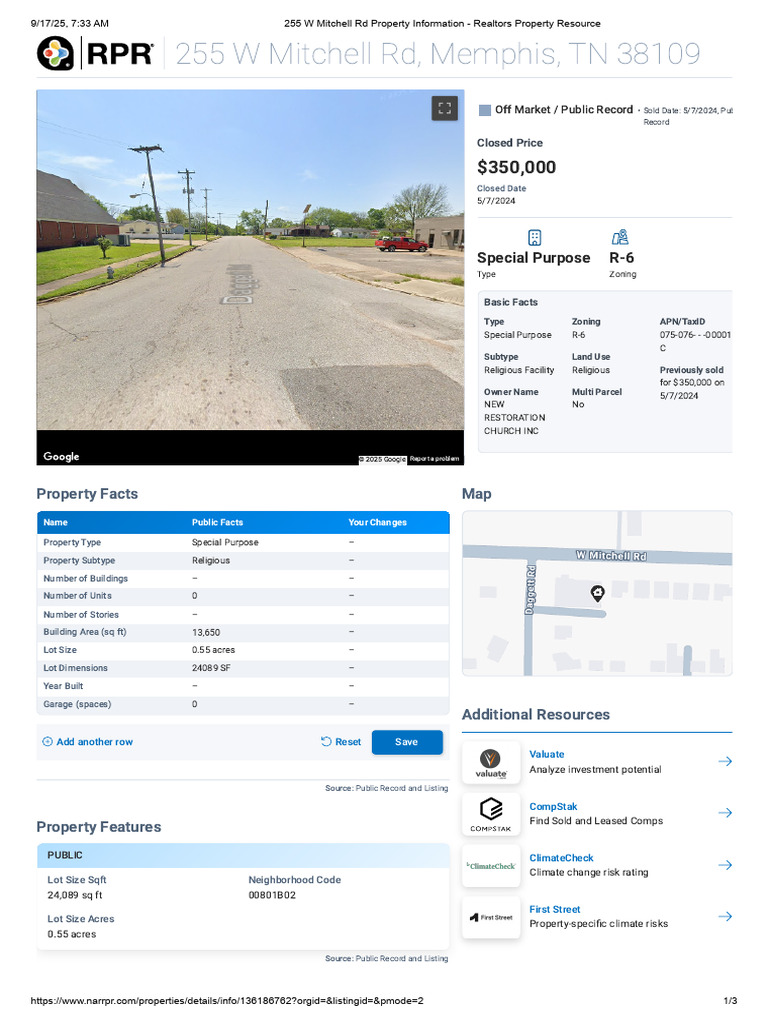Click the map thumbnail
The width and height of the screenshot is (768, 1024).
click(x=597, y=593)
